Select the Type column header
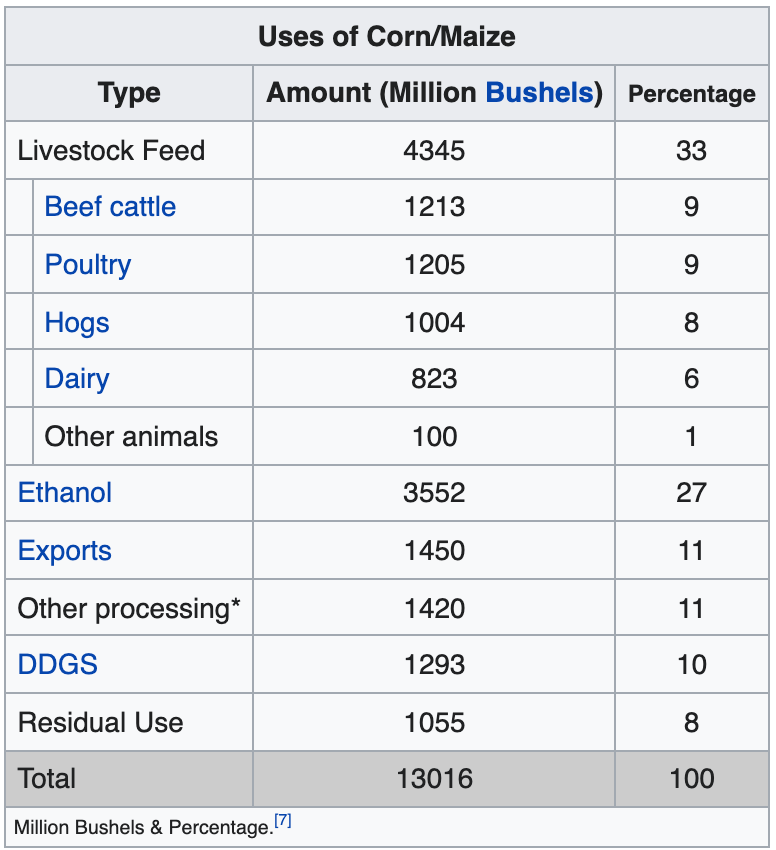This screenshot has height=850, width=776. click(x=129, y=93)
